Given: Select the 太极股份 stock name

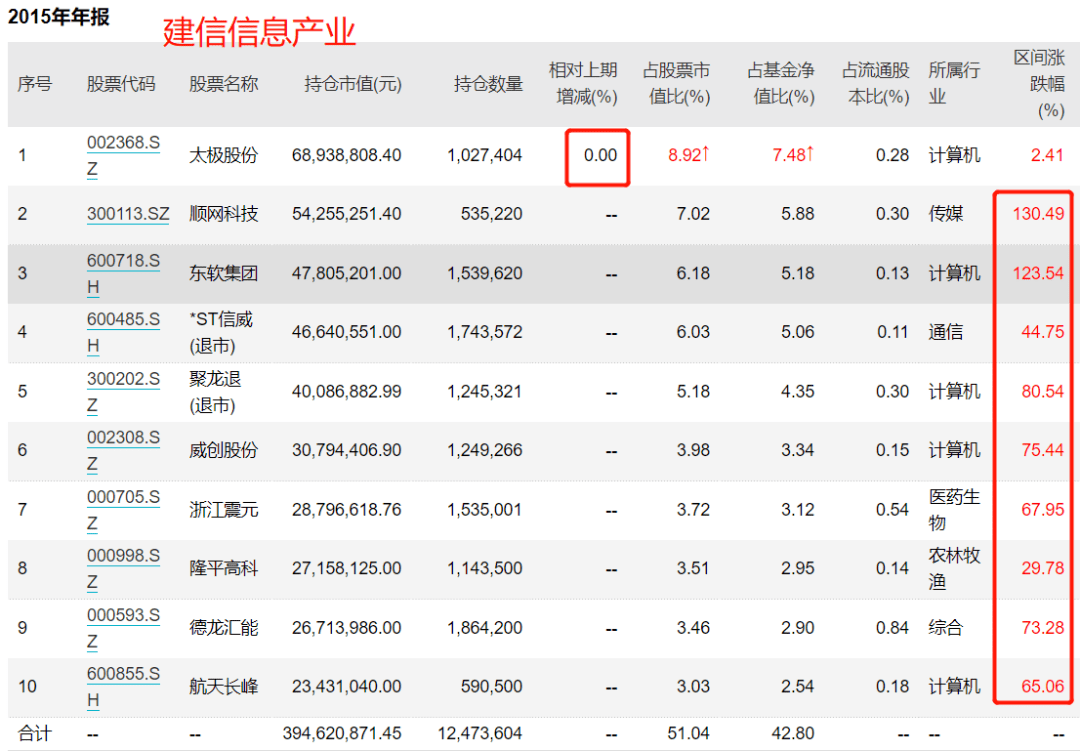Looking at the screenshot, I should click(226, 155).
